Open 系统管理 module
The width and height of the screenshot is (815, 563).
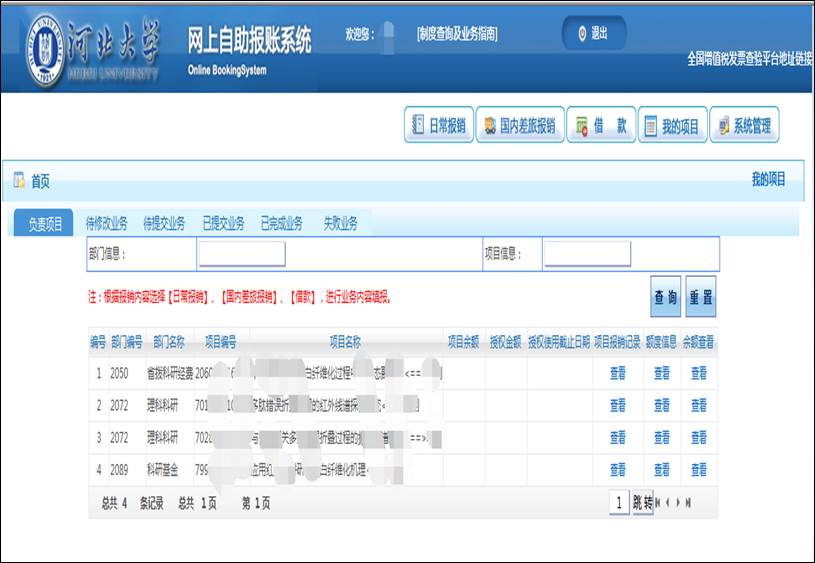tap(744, 126)
